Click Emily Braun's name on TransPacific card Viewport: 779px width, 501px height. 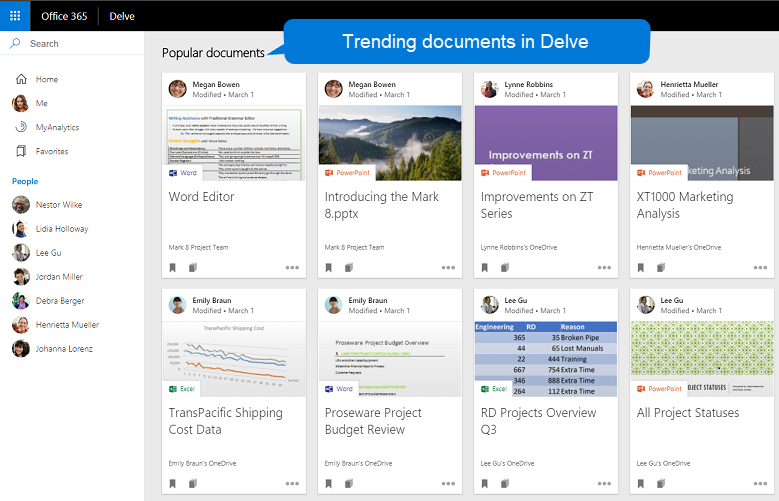[x=212, y=300]
